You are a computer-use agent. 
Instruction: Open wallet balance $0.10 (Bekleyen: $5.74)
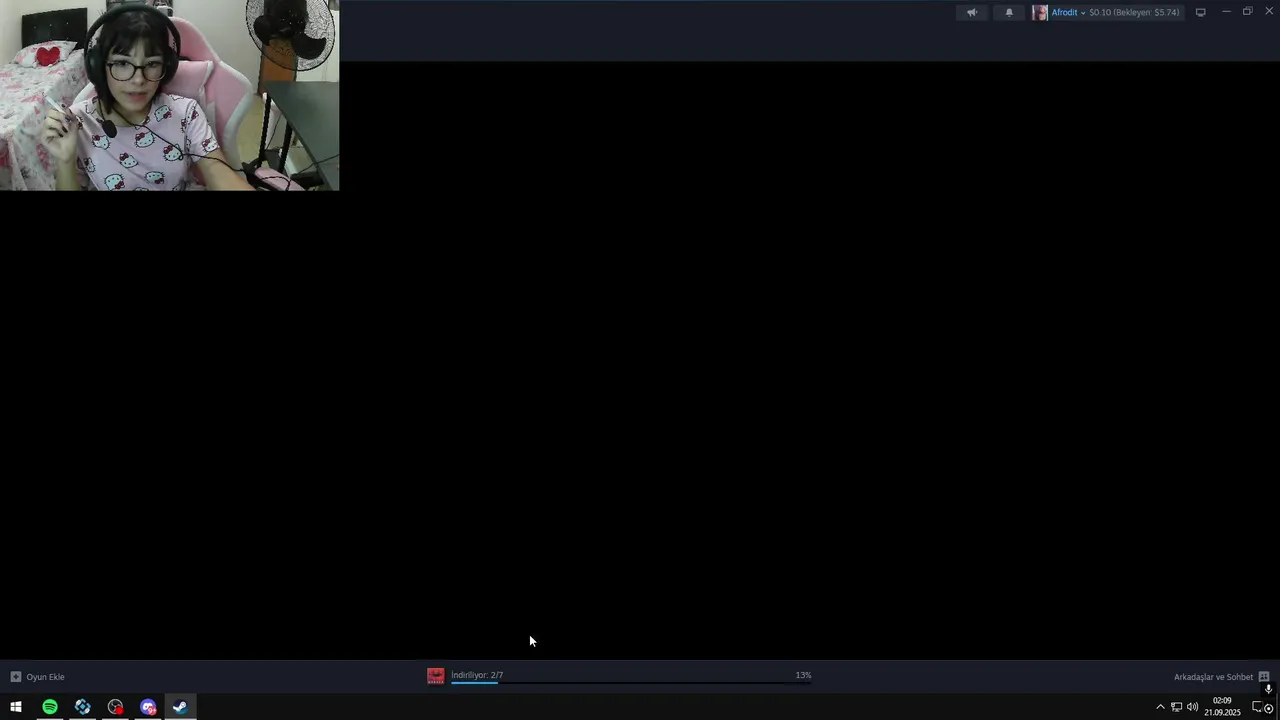(x=1135, y=13)
